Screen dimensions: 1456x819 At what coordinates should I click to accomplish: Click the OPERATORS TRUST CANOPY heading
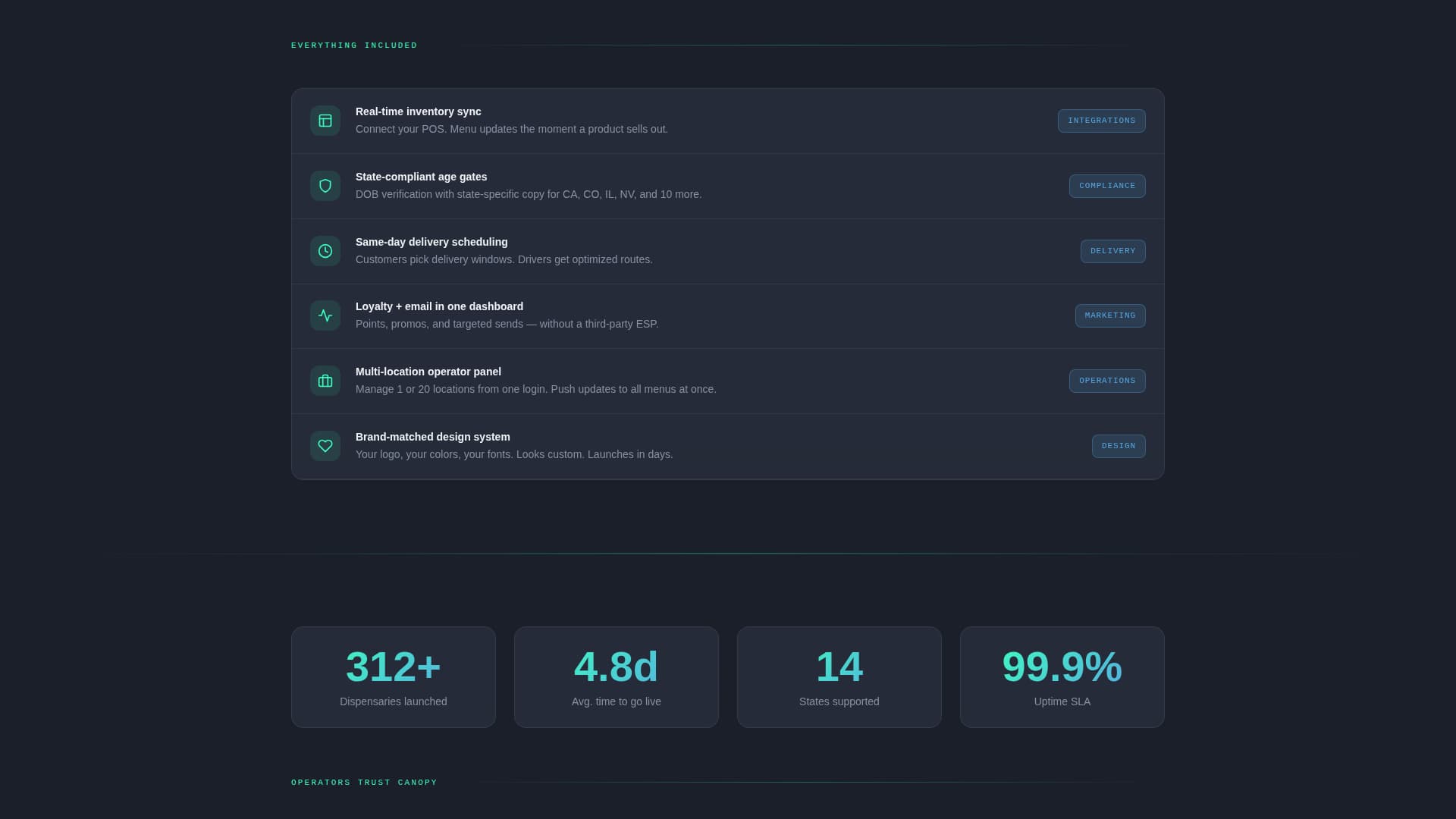(364, 782)
